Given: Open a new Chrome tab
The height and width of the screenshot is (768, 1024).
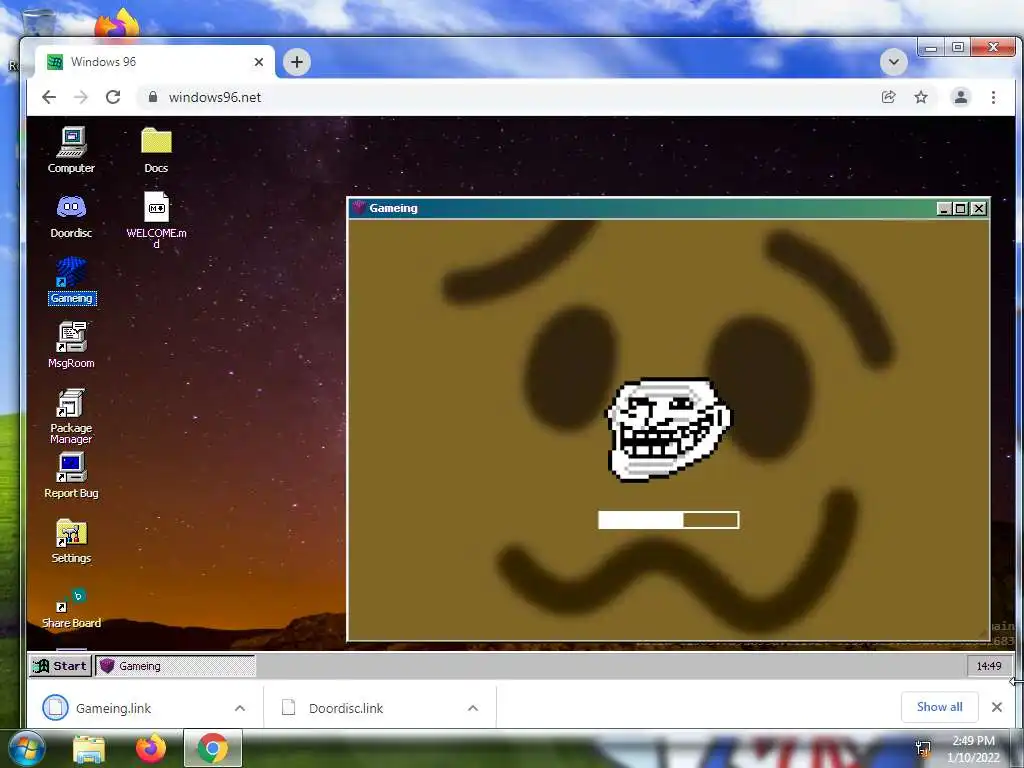Looking at the screenshot, I should pyautogui.click(x=297, y=62).
